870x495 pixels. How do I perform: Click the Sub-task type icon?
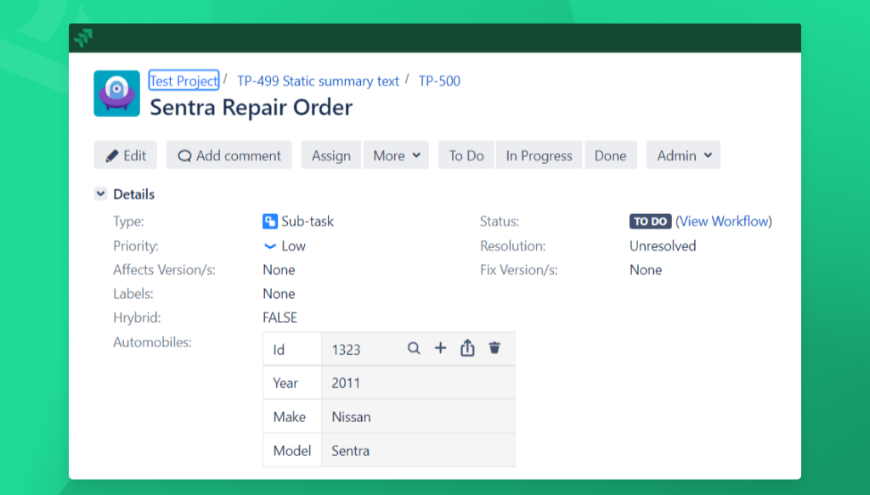pyautogui.click(x=270, y=221)
